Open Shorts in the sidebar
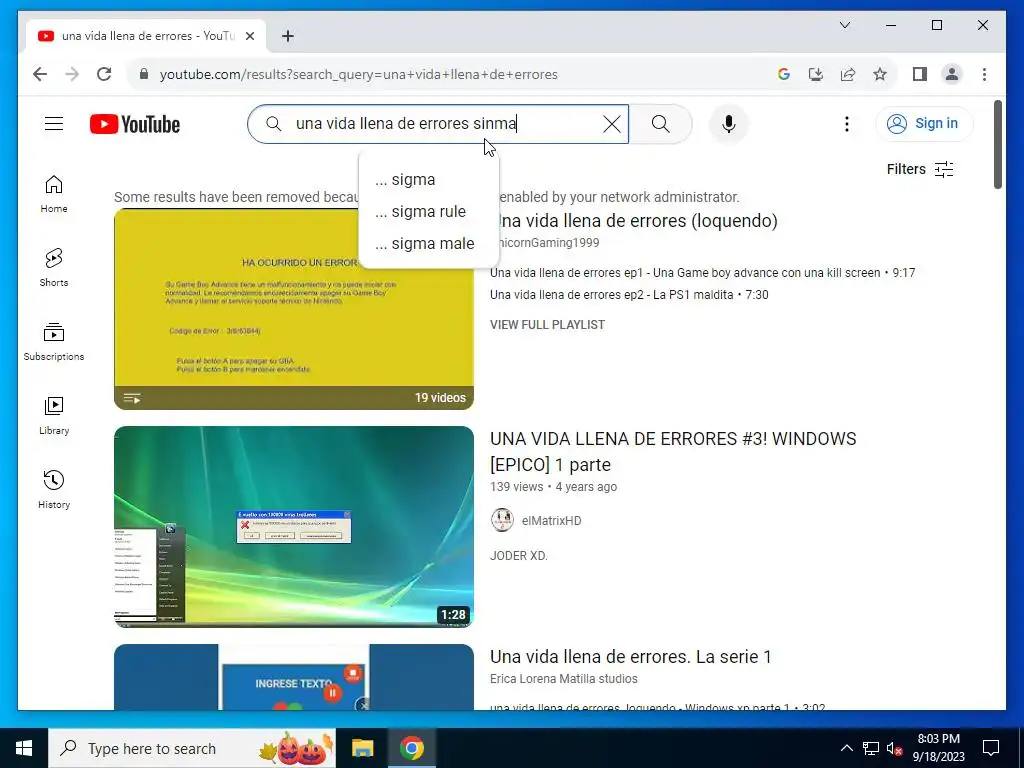 pyautogui.click(x=54, y=268)
